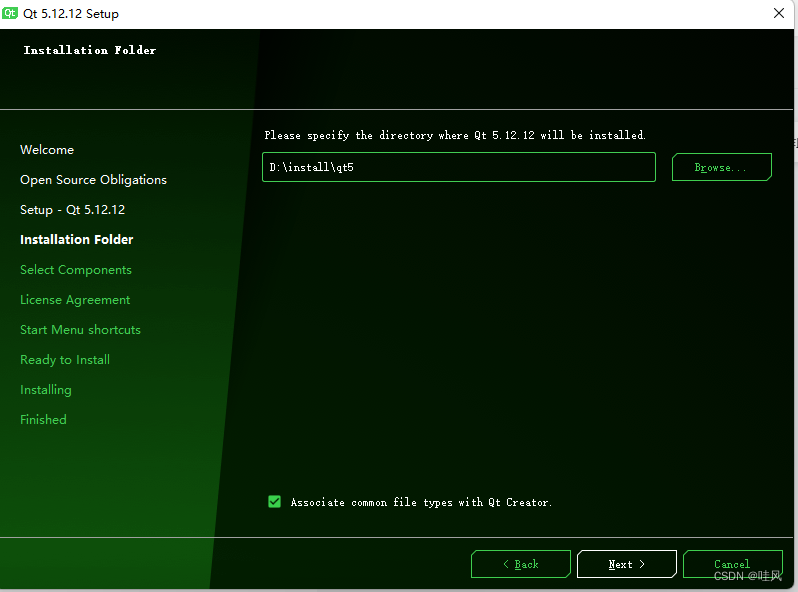
Task: Click the Installation Folder page heading
Action: (90, 50)
